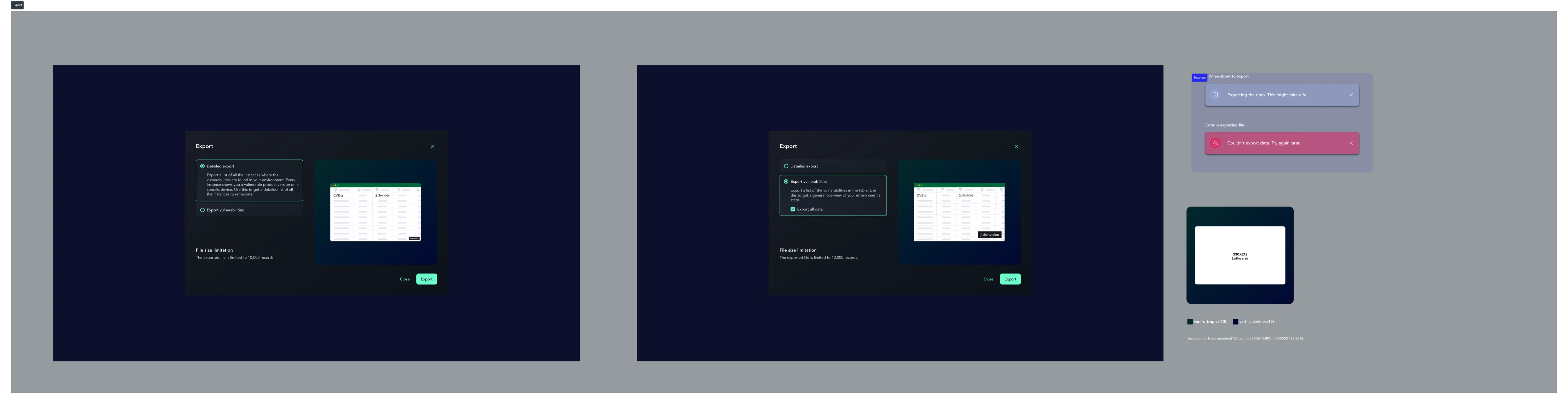The height and width of the screenshot is (404, 1568).
Task: Click first filter icon in left dialog preview
Action: tap(335, 190)
